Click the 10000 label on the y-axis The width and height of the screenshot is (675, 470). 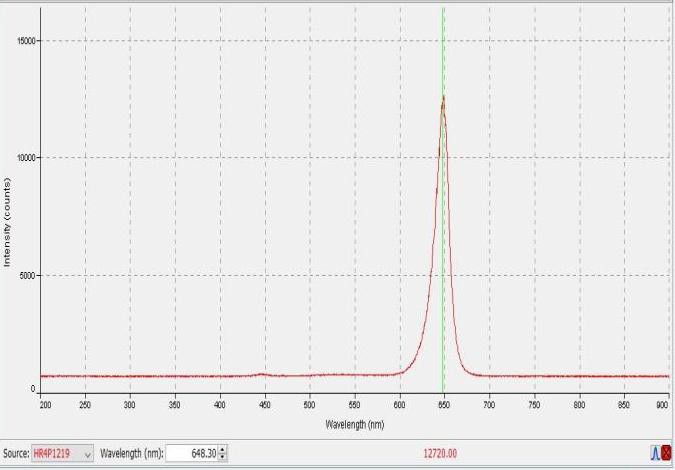pyautogui.click(x=25, y=158)
